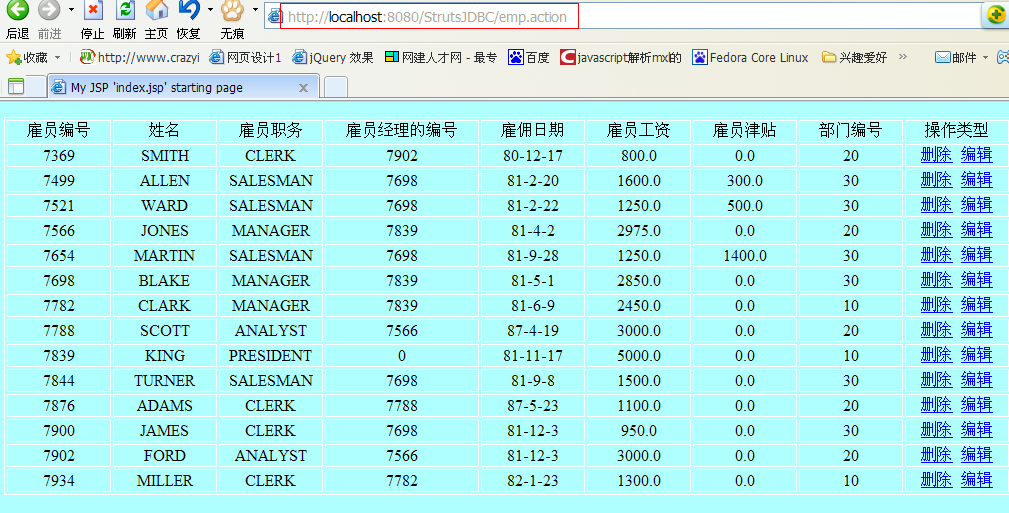This screenshot has width=1009, height=513.
Task: Edit SMITH with 编辑 link
Action: pyautogui.click(x=976, y=154)
